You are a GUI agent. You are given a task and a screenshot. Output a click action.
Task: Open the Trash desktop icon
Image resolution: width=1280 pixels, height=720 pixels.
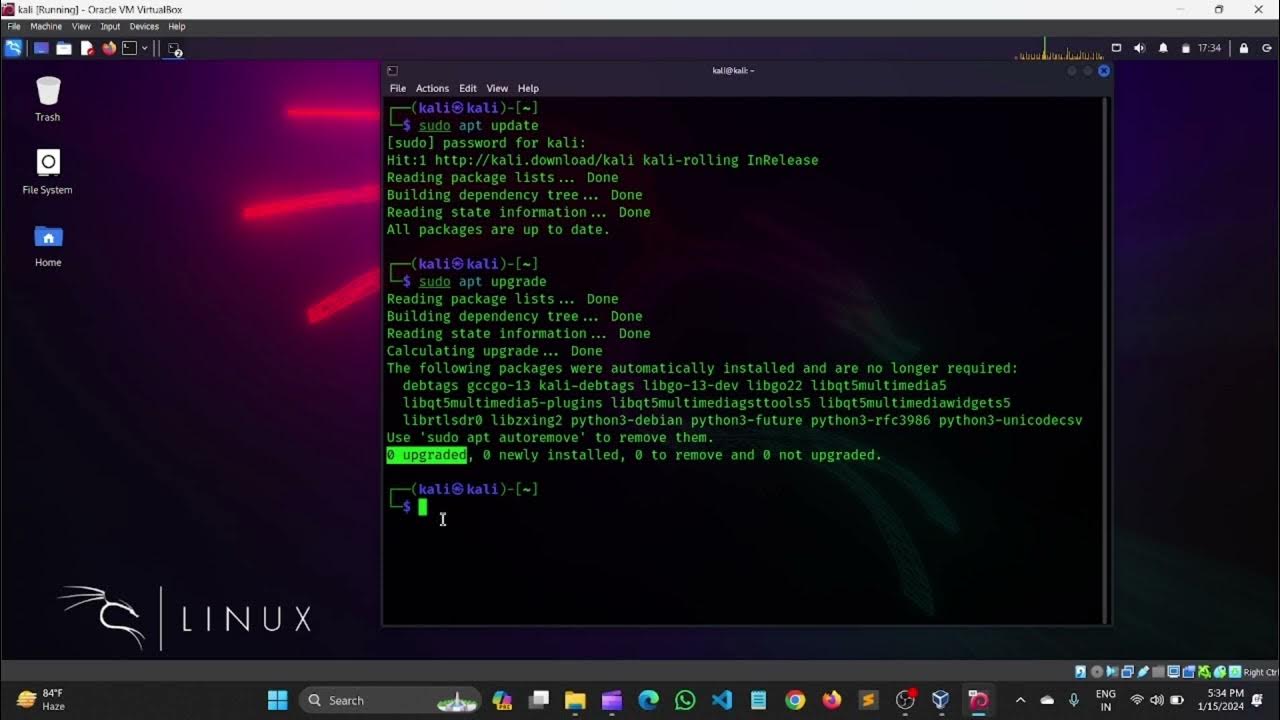48,99
